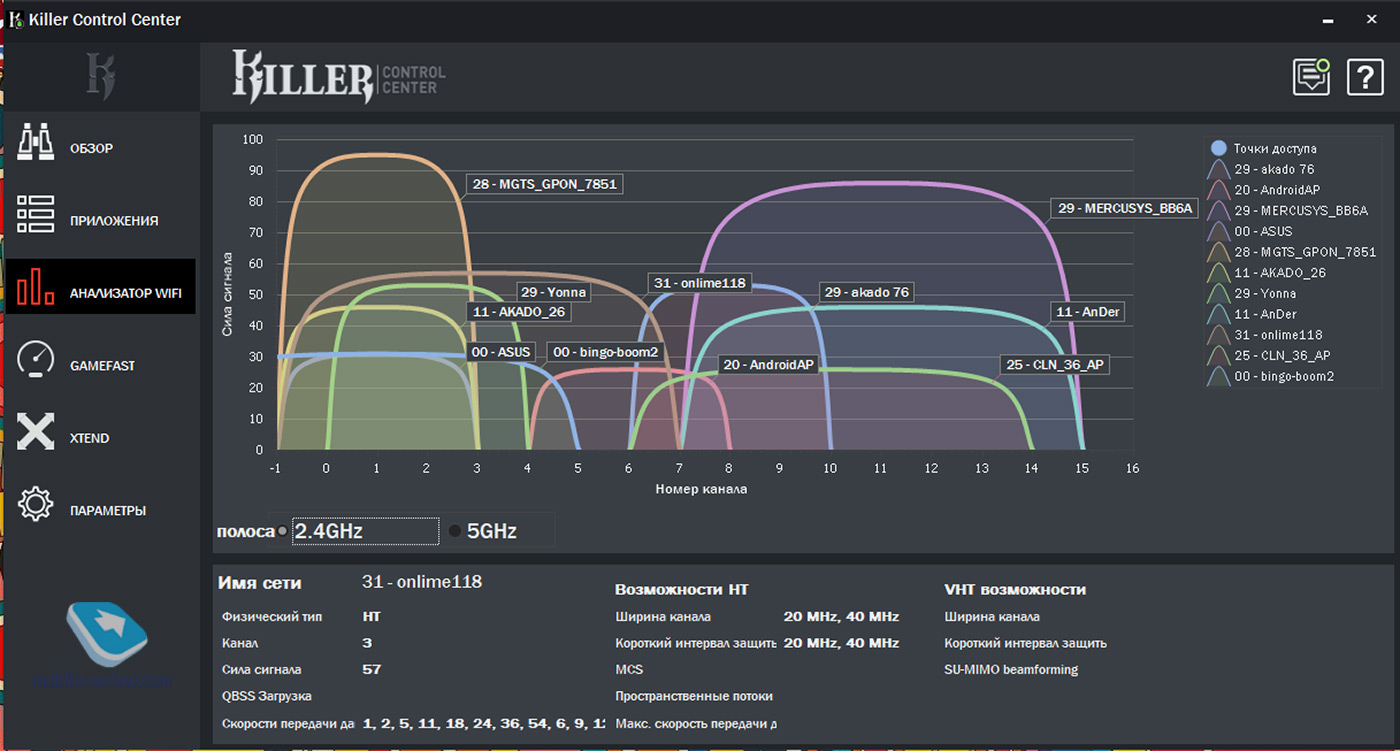The width and height of the screenshot is (1400, 751).
Task: Click legend swatch for 00 - bingo-boom2
Action: [1218, 376]
